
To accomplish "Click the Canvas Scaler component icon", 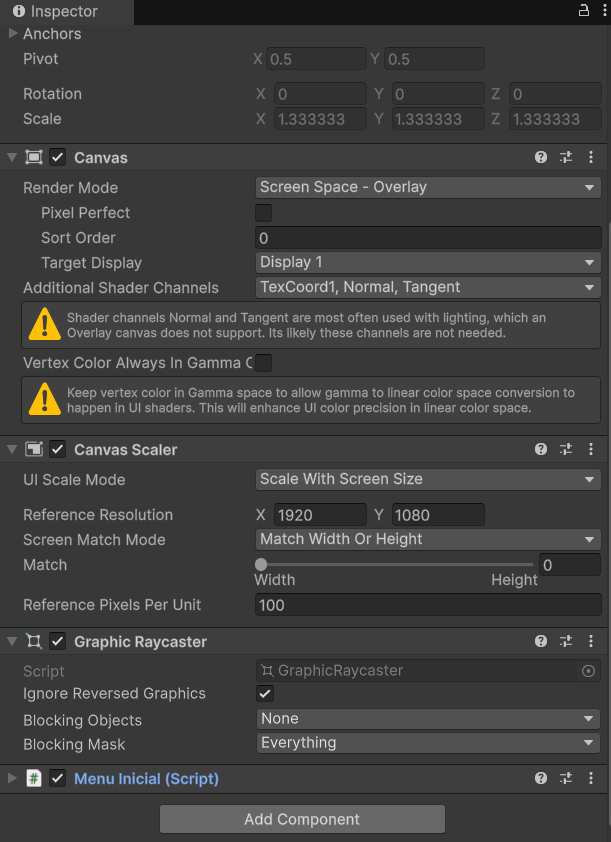I will (34, 449).
